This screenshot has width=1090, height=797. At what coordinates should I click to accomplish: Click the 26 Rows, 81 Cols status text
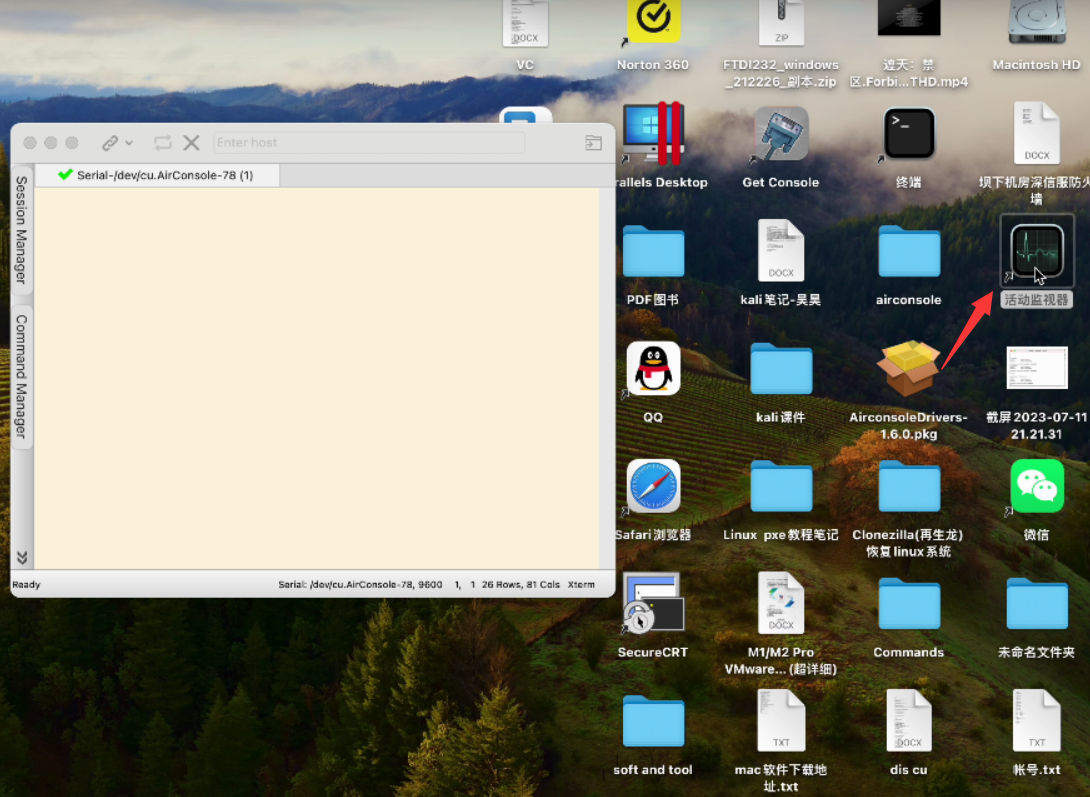[521, 584]
